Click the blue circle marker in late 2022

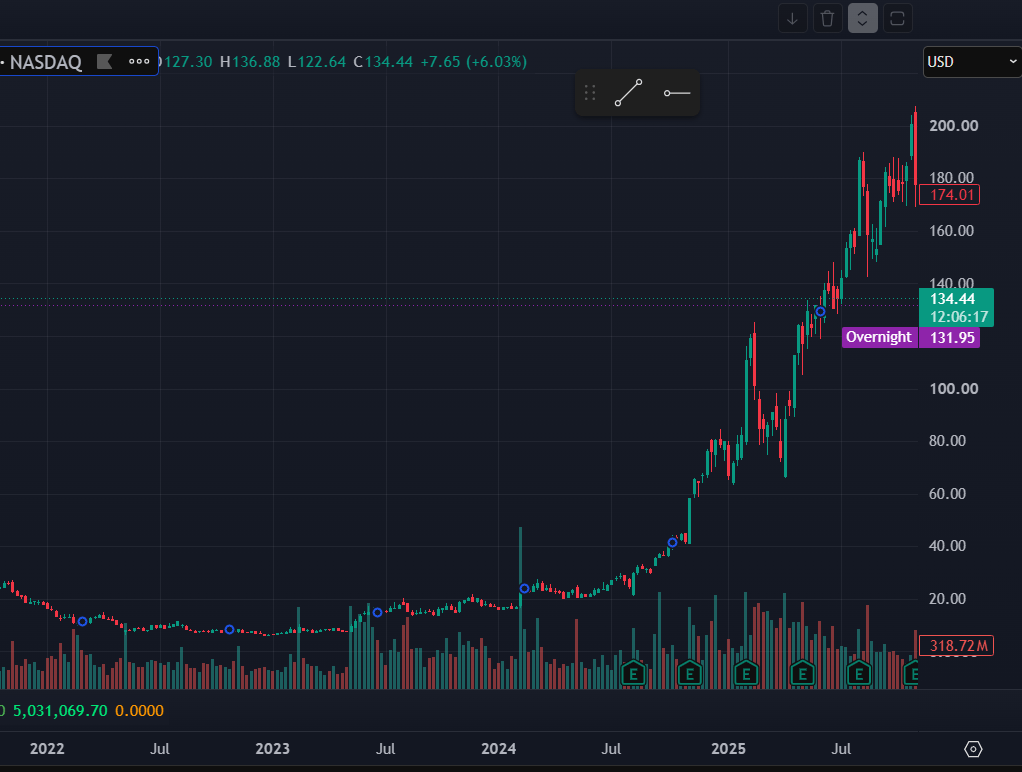(x=229, y=629)
